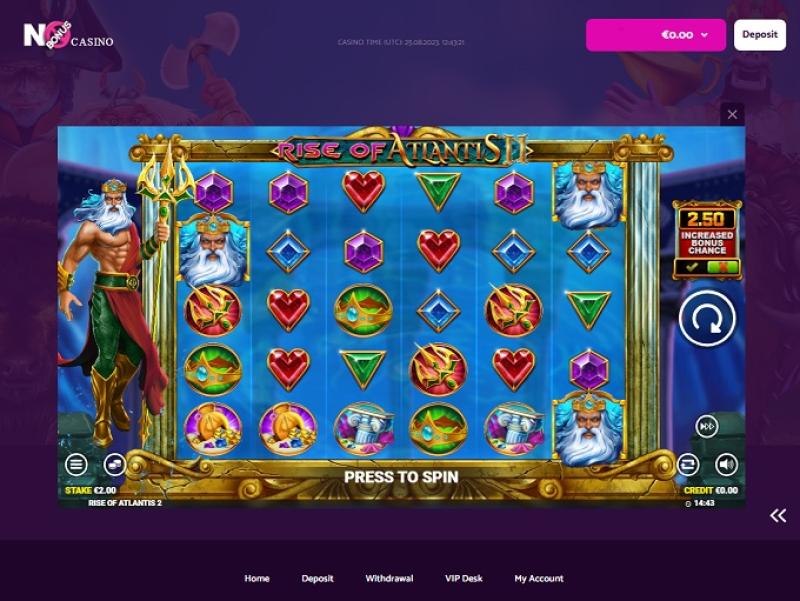Open Withdrawal in footer menu

[389, 579]
